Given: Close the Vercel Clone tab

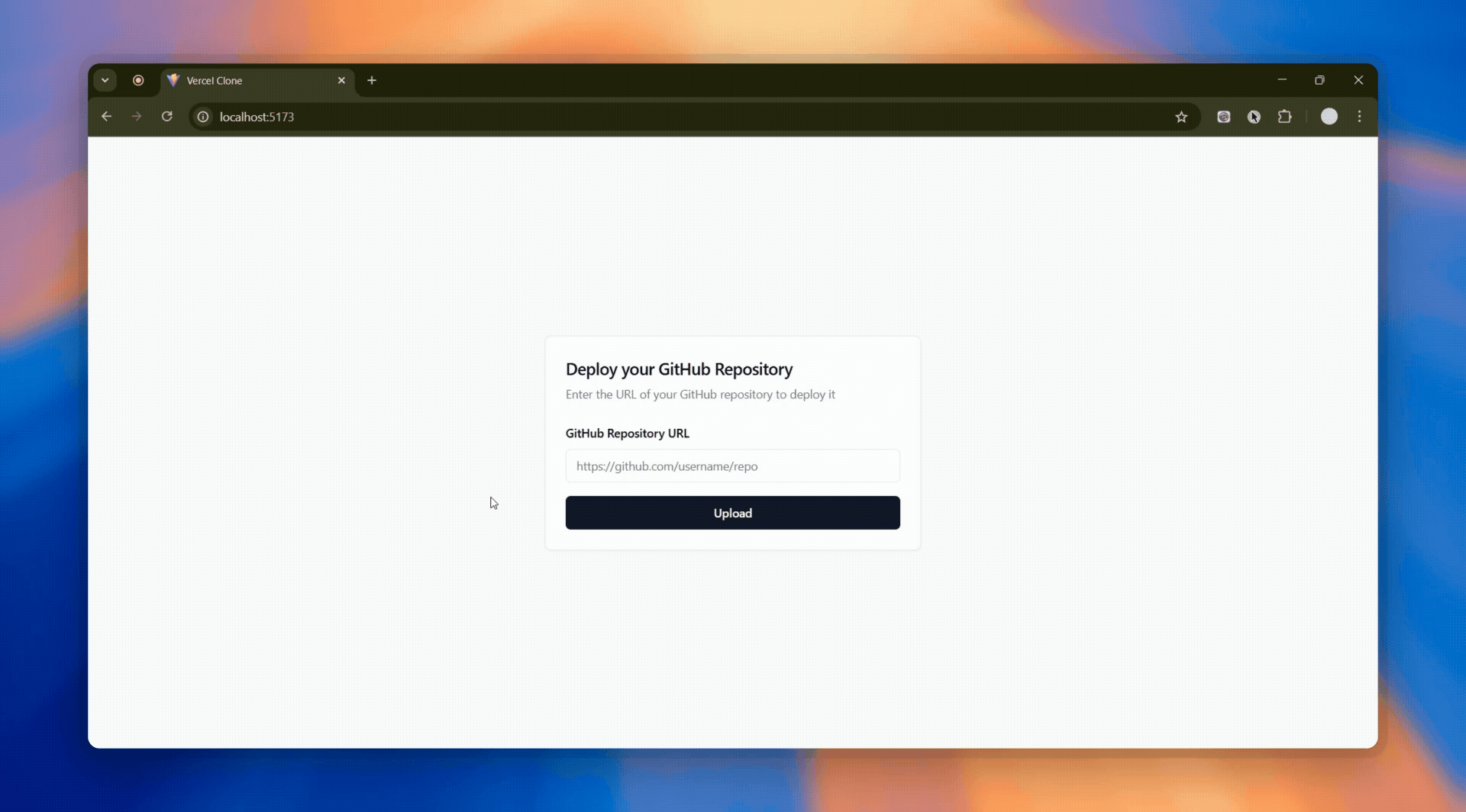Looking at the screenshot, I should point(341,80).
